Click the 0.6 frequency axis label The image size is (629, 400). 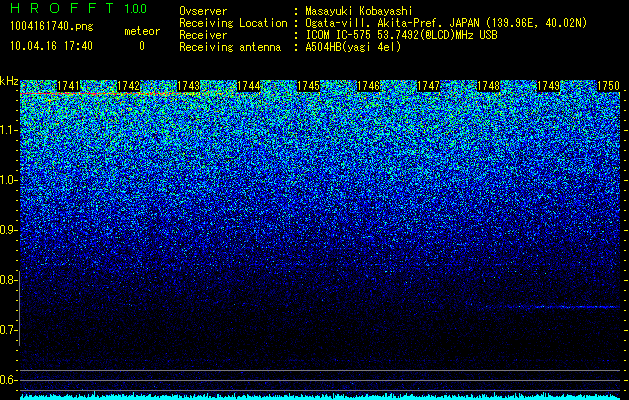click(8, 380)
